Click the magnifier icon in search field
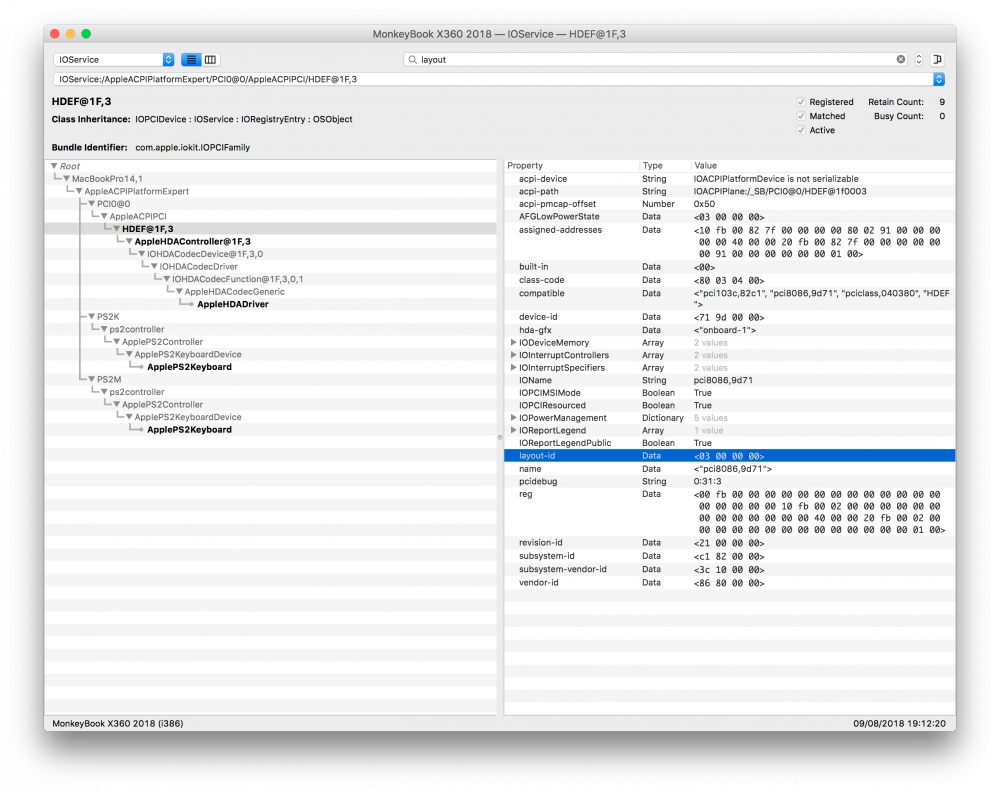 pos(413,59)
